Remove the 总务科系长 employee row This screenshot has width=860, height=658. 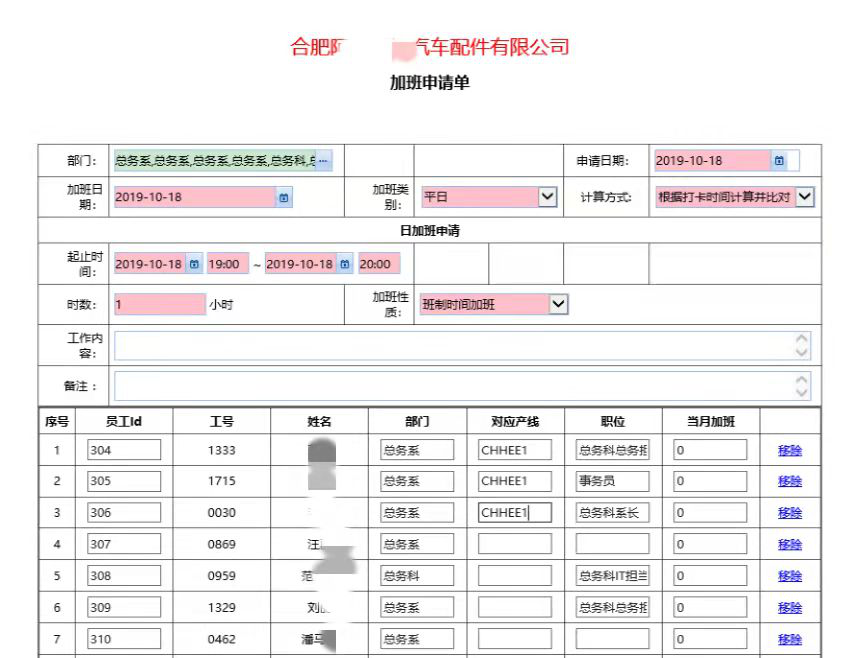[789, 513]
